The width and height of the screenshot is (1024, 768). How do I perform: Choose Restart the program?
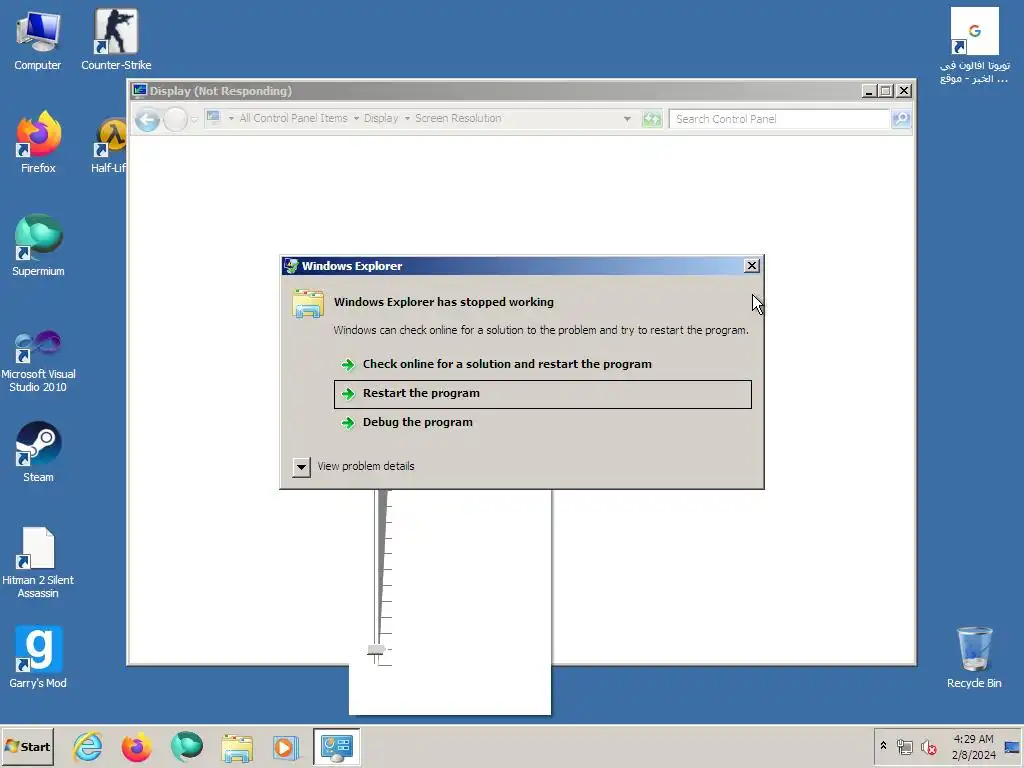(543, 394)
